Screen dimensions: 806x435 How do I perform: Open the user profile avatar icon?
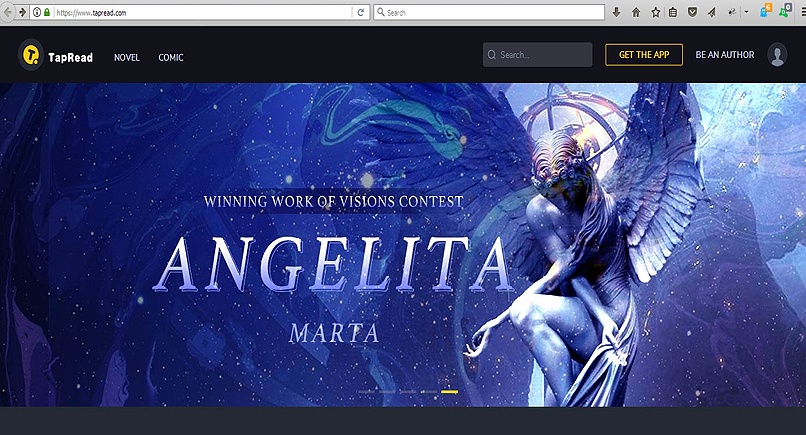777,55
